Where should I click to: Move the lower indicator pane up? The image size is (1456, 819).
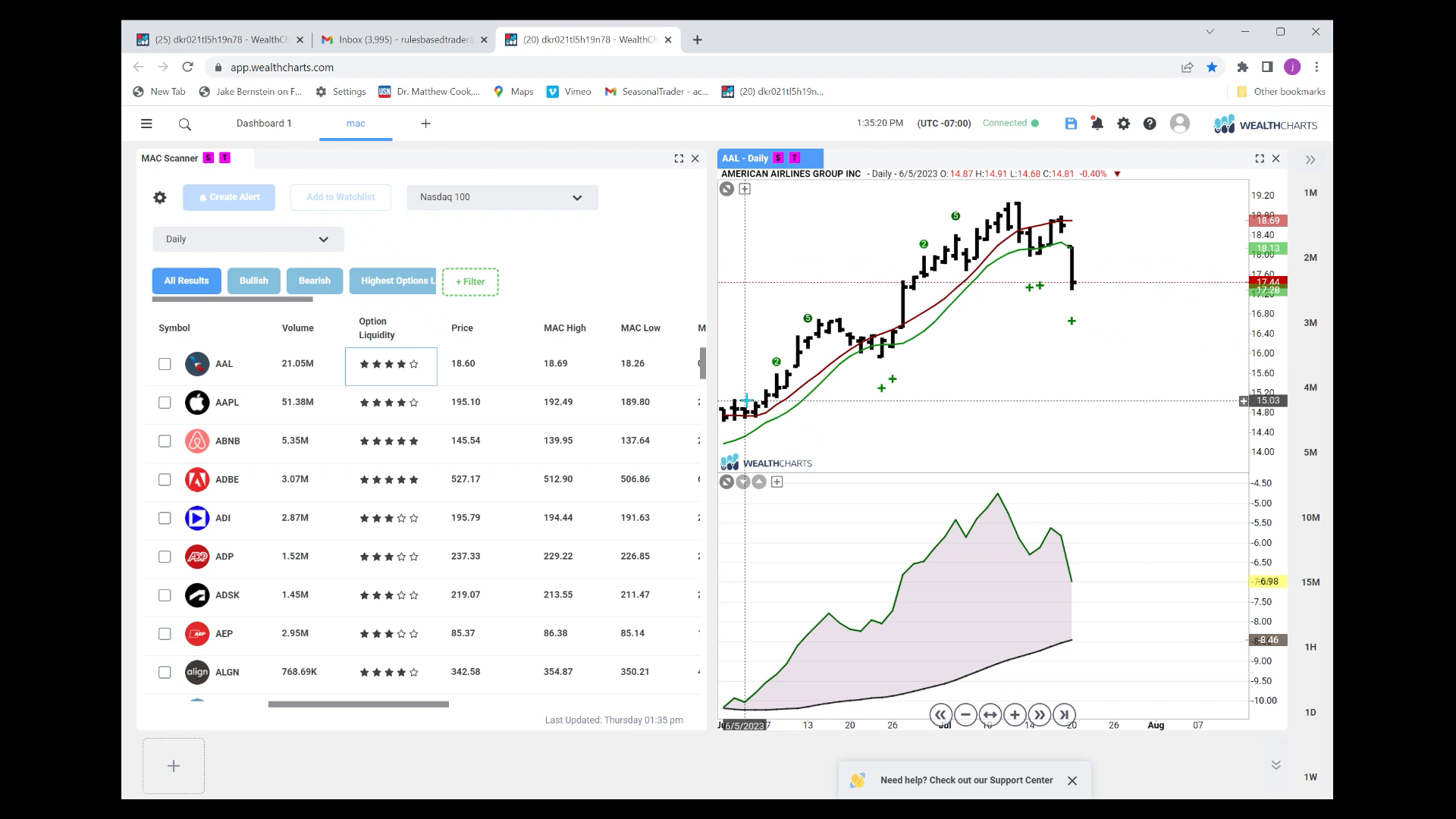click(x=759, y=482)
